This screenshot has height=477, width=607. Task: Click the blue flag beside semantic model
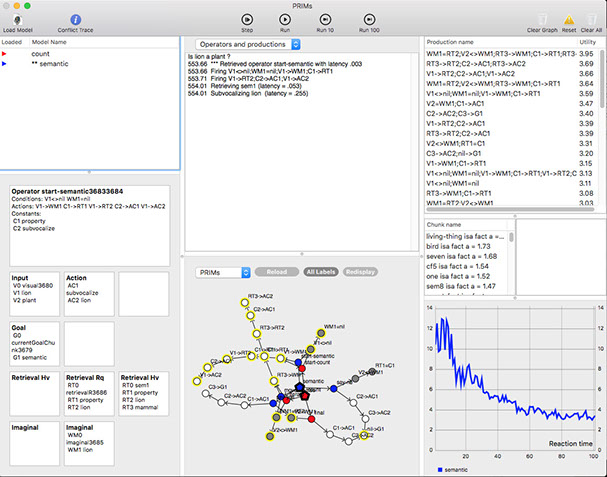[x=4, y=64]
